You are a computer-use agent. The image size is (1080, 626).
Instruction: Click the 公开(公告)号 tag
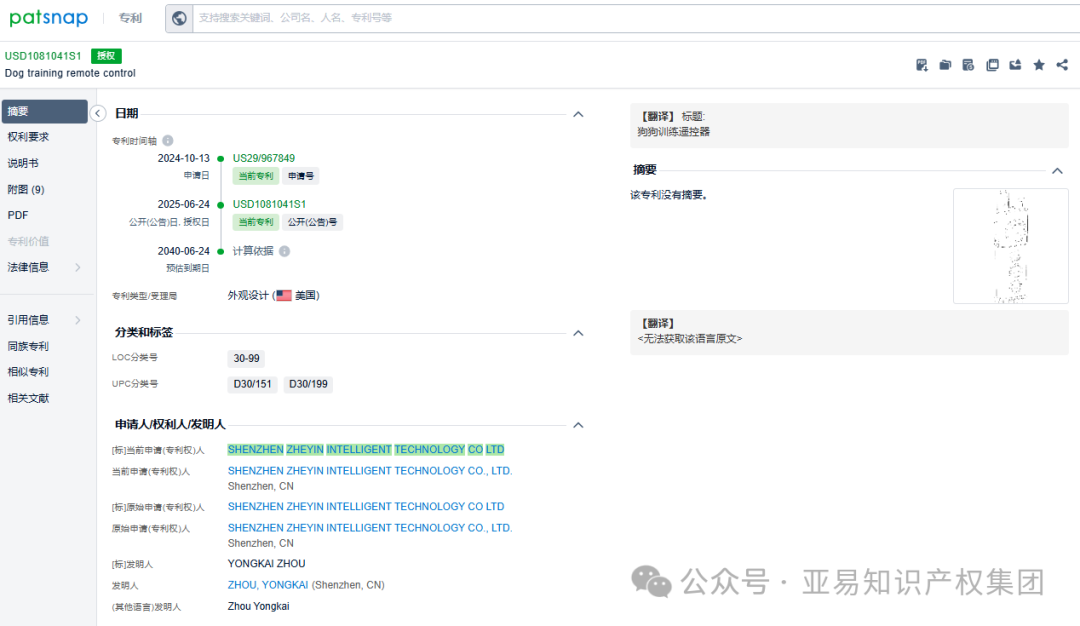click(x=312, y=222)
